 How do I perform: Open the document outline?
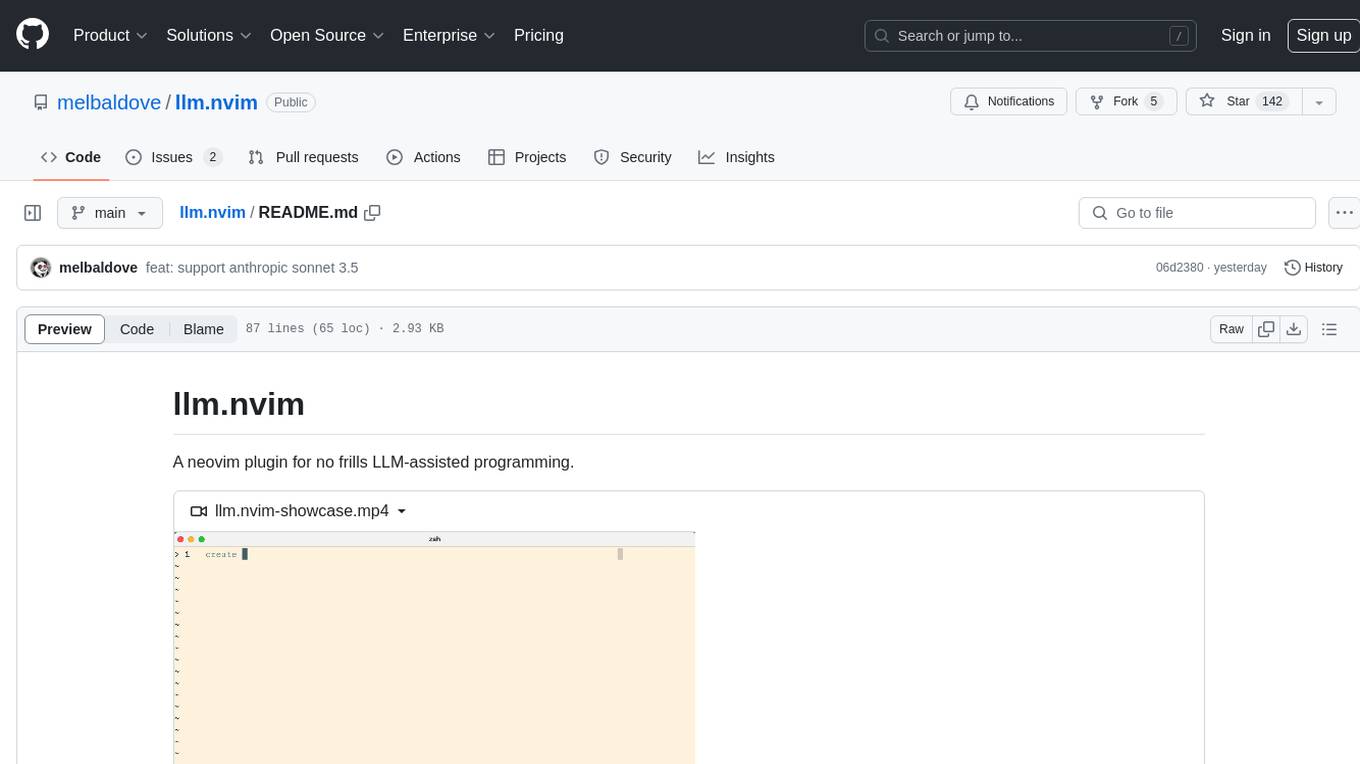pyautogui.click(x=1329, y=329)
